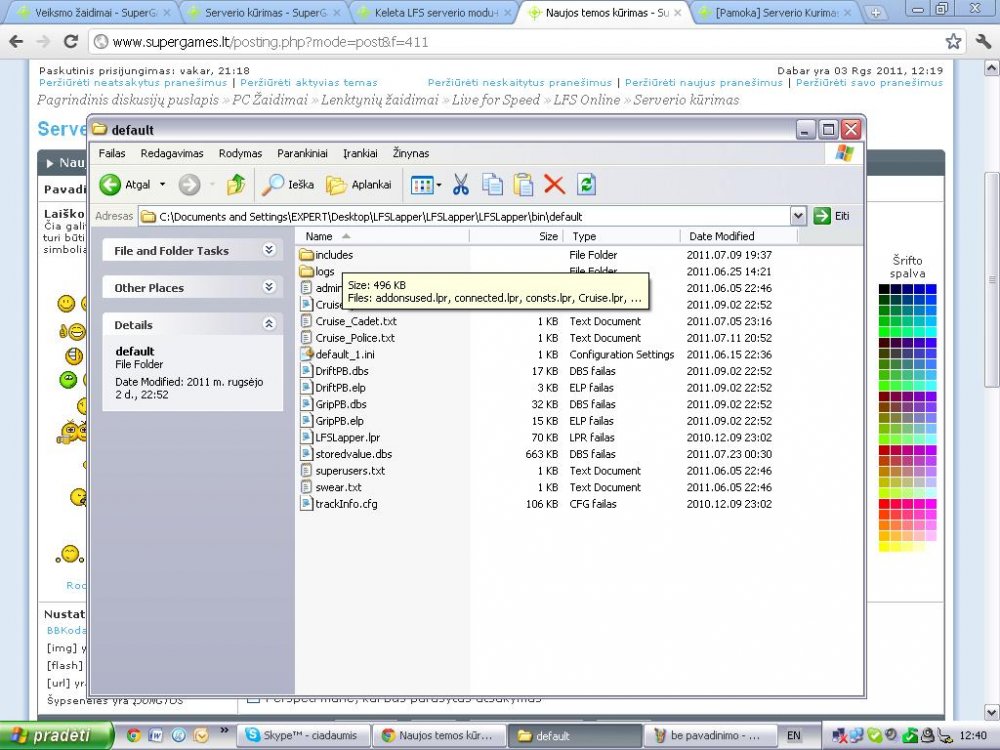Screen dimensions: 1000x750
Task: Click the EN language indicator
Action: (793, 735)
